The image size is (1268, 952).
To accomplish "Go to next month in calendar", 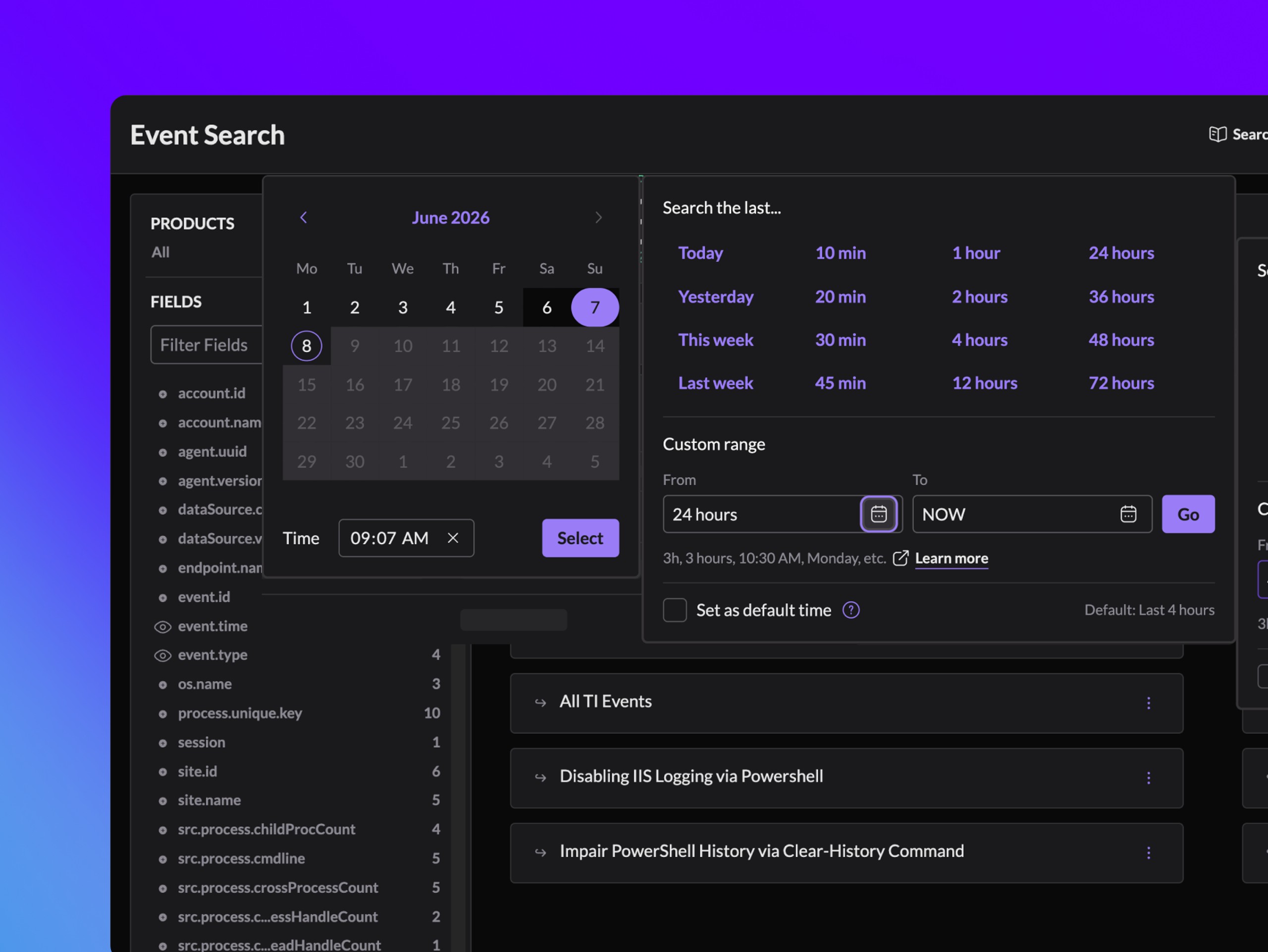I will coord(598,218).
